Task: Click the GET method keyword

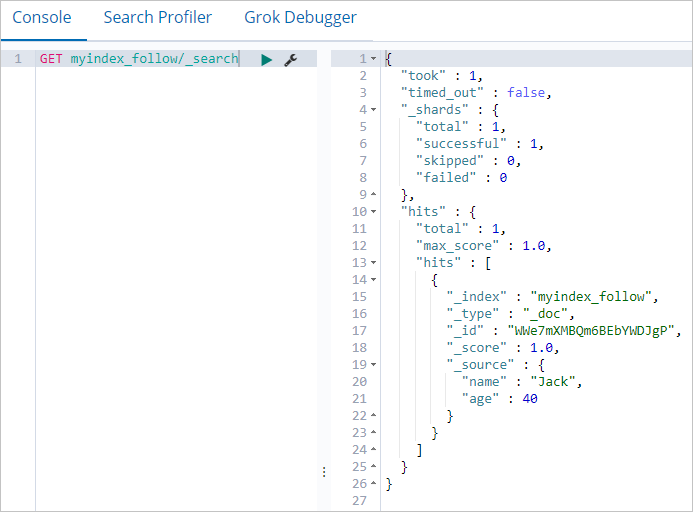Action: 51,58
